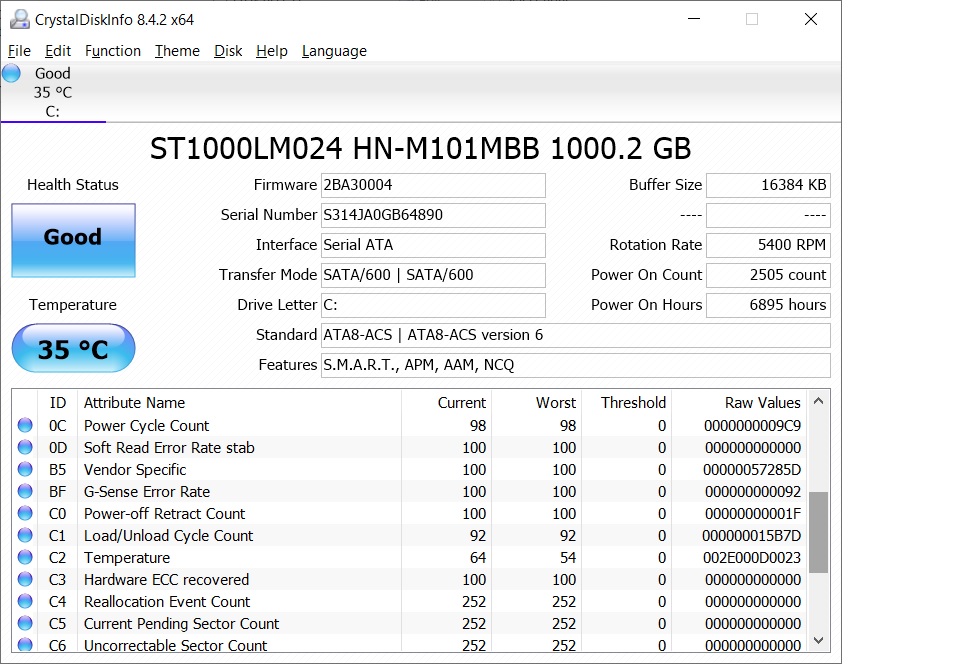Viewport: 960px width, 664px height.
Task: Select the Power Cycle Count attribute row
Action: 410,425
